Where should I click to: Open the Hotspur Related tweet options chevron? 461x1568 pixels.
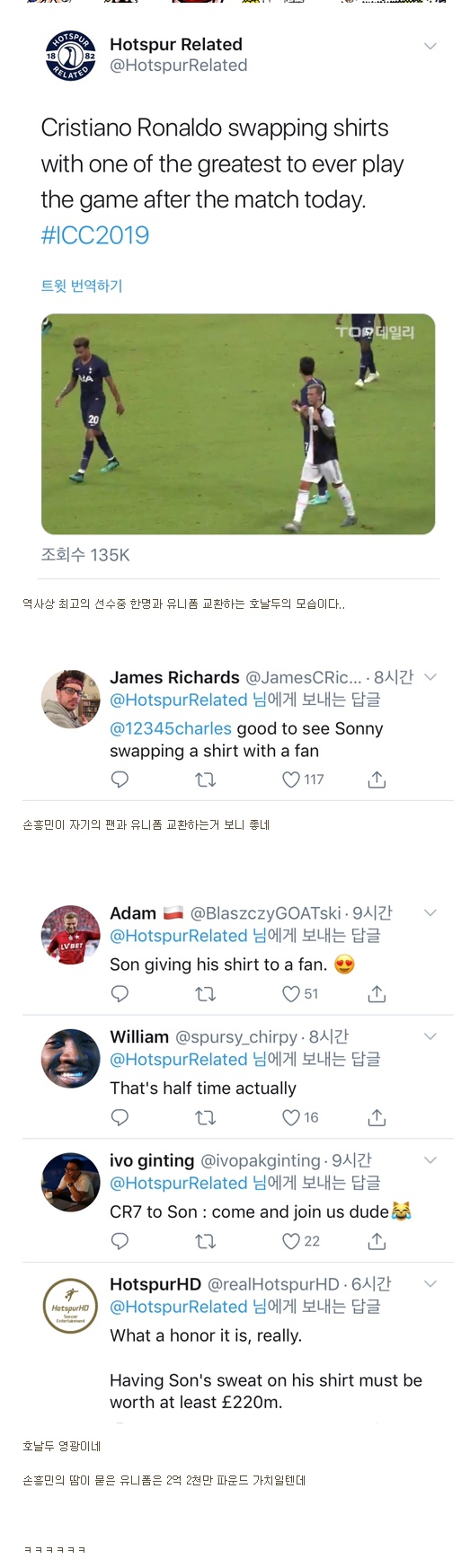pos(430,46)
